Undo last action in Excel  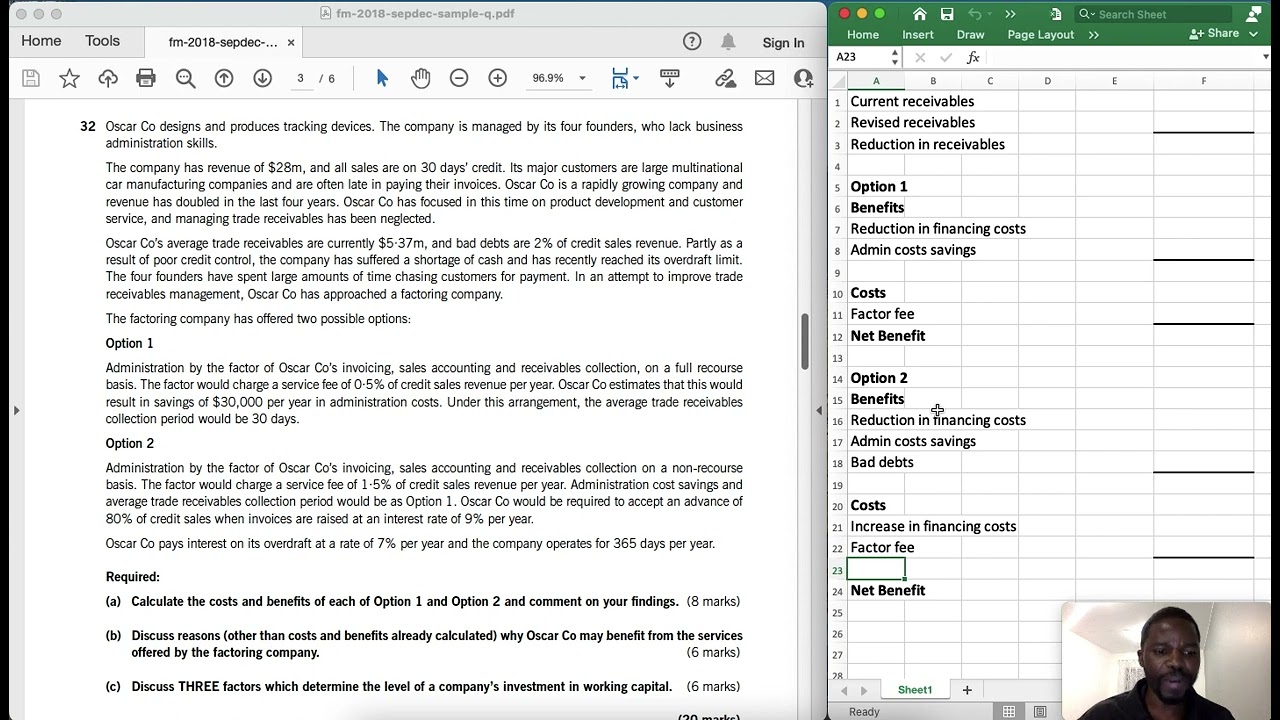point(974,14)
